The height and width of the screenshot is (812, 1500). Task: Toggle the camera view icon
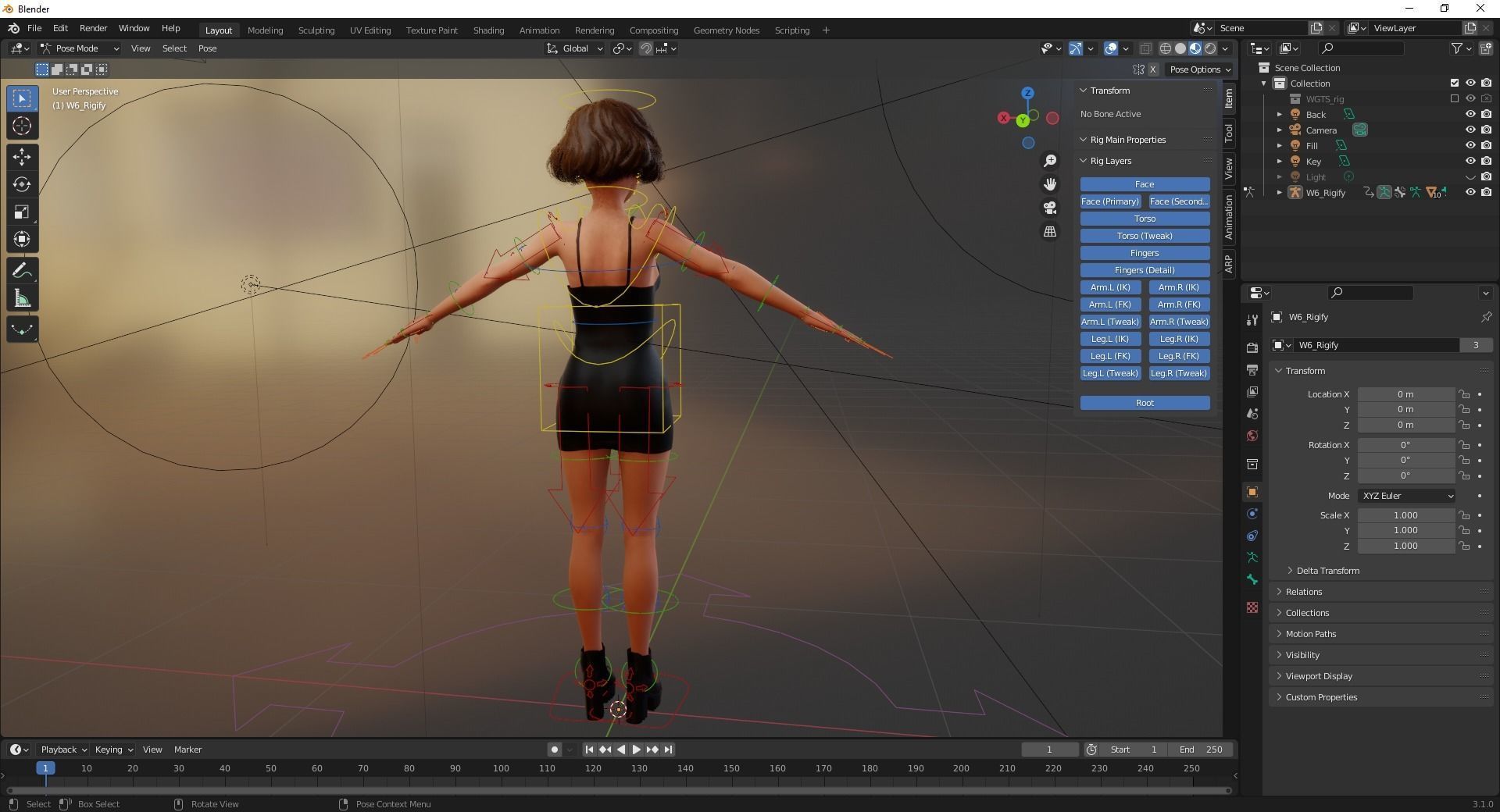click(1050, 208)
